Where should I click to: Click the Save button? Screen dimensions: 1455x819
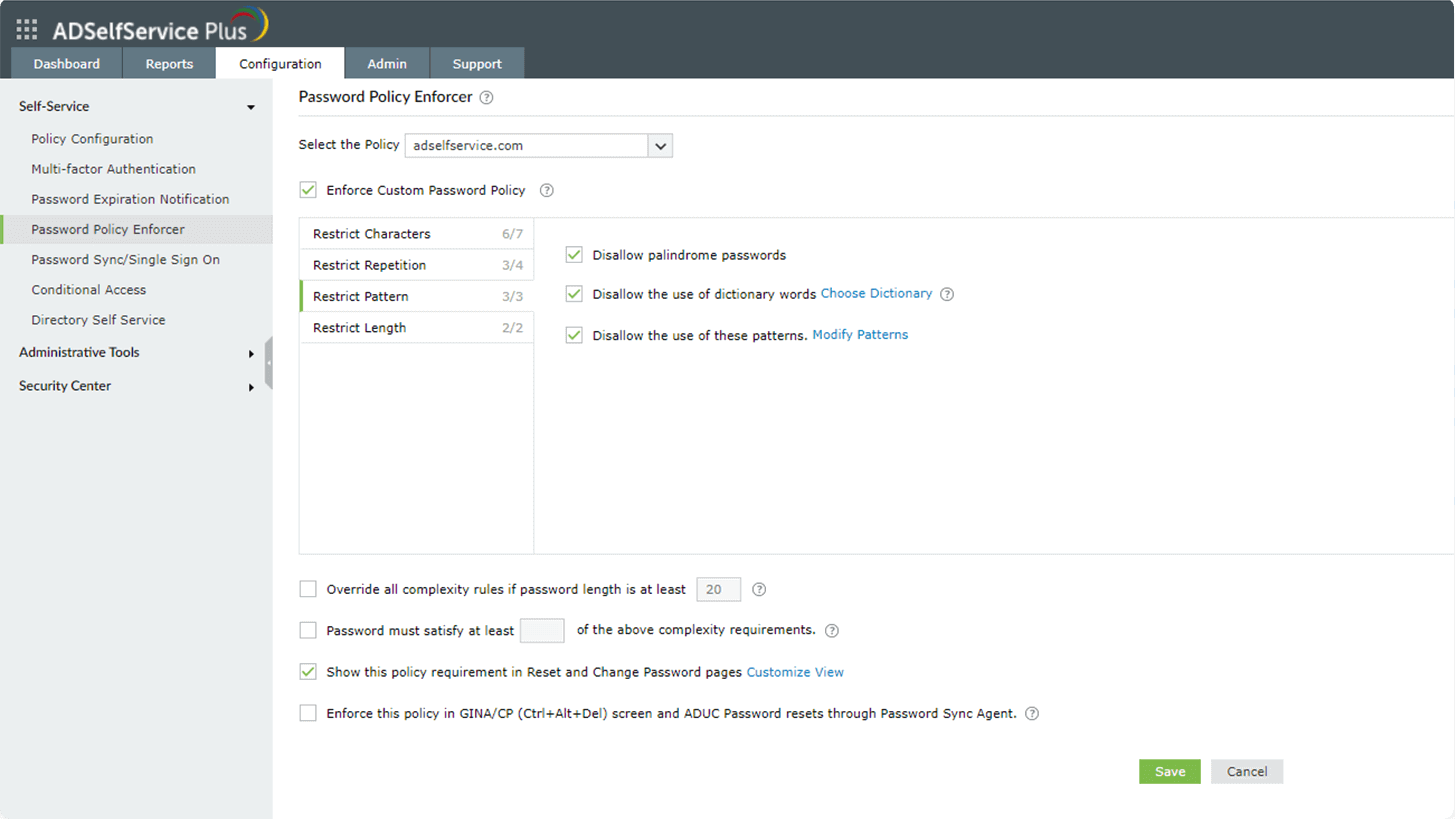tap(1169, 771)
